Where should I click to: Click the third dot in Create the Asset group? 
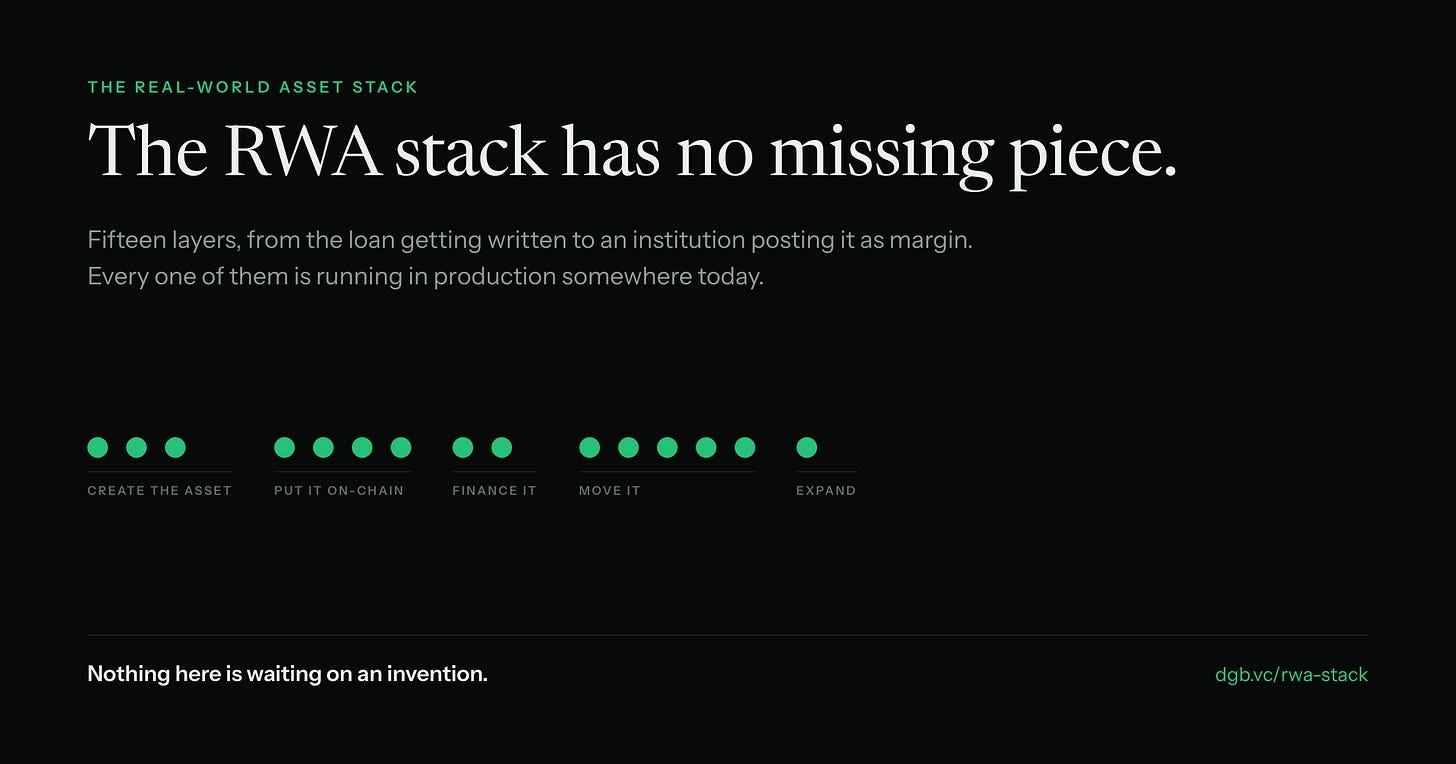[175, 447]
